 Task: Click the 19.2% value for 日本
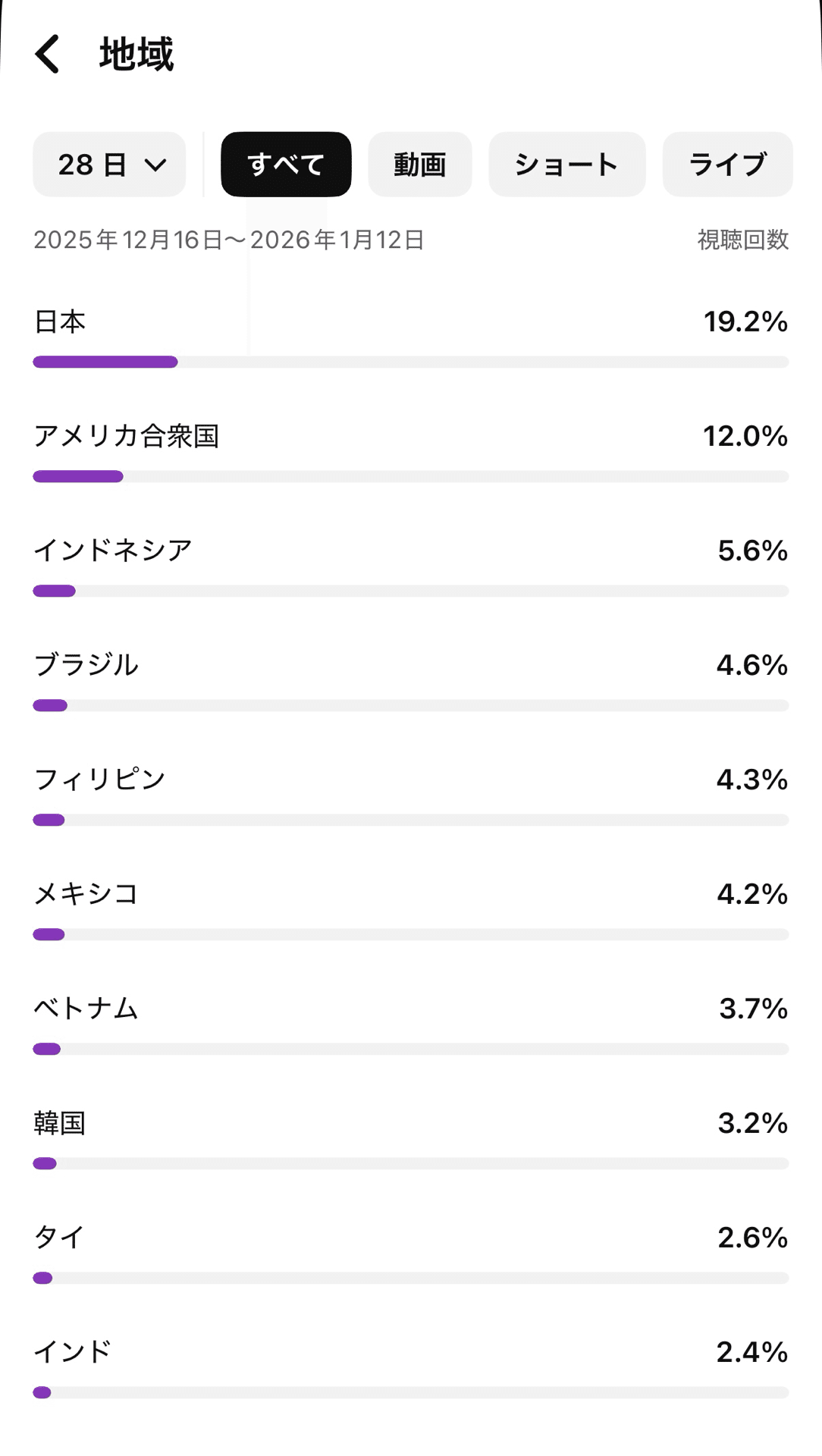tap(745, 322)
